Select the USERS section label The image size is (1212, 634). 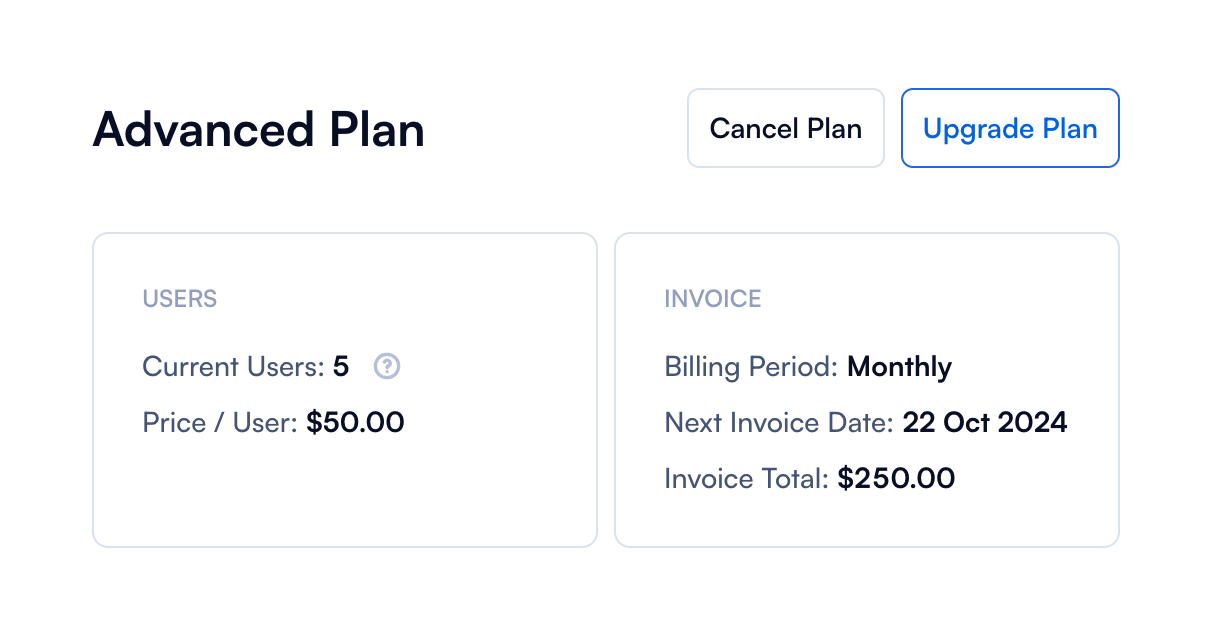click(x=180, y=298)
